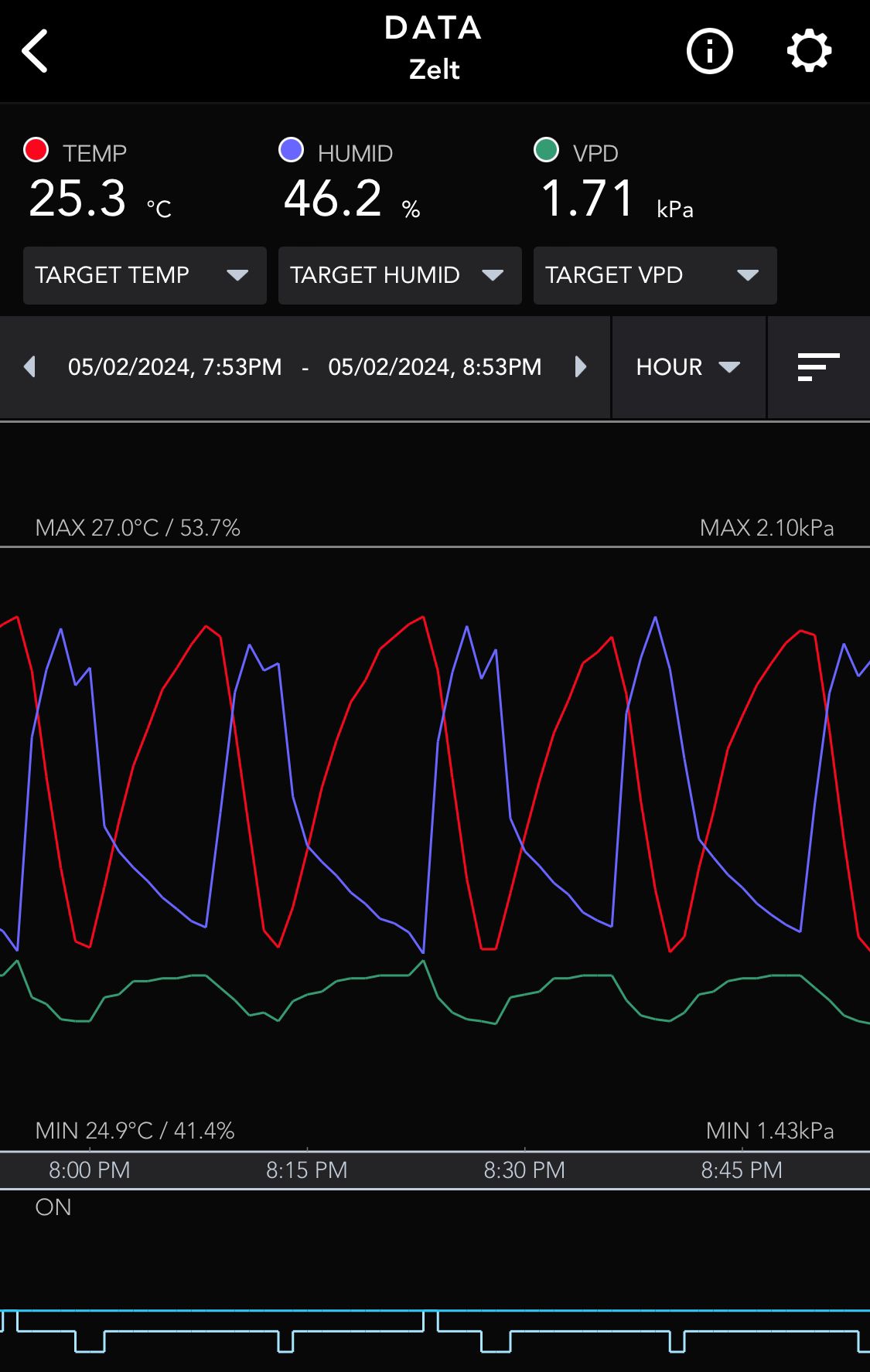Tap the 8:15 PM time axis label

coord(307,1170)
